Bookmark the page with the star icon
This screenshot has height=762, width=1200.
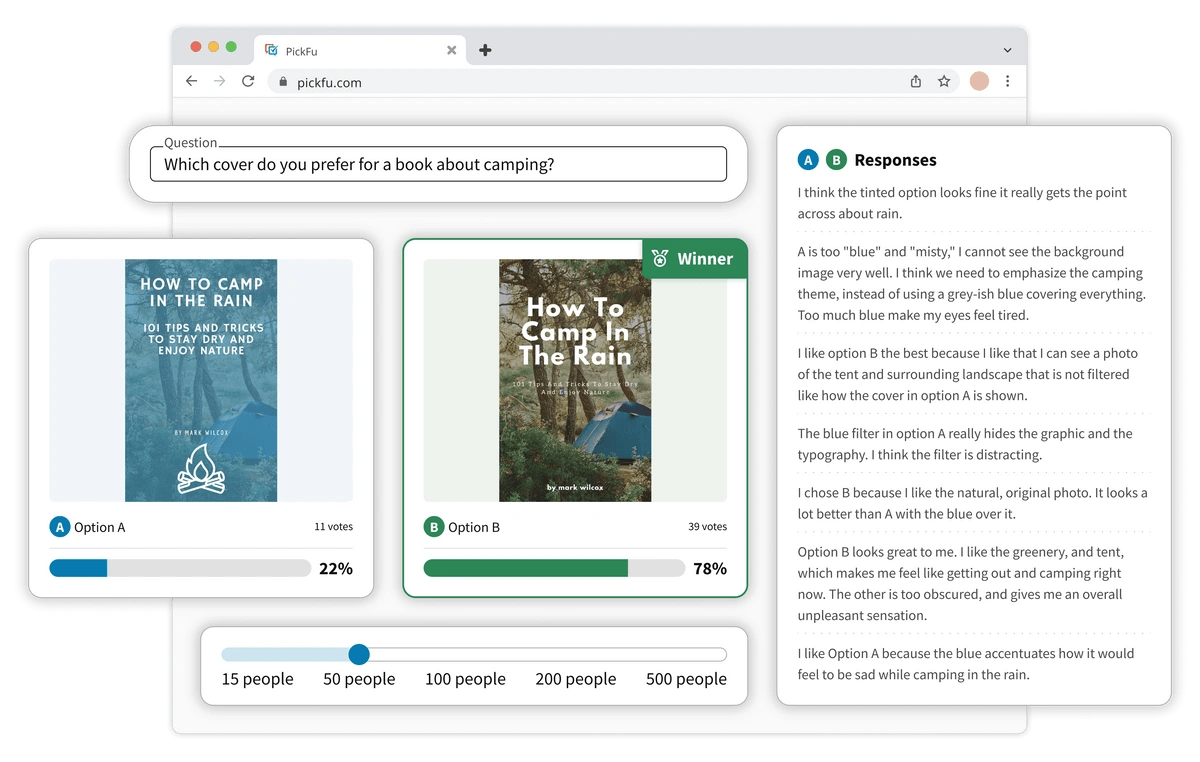click(944, 81)
